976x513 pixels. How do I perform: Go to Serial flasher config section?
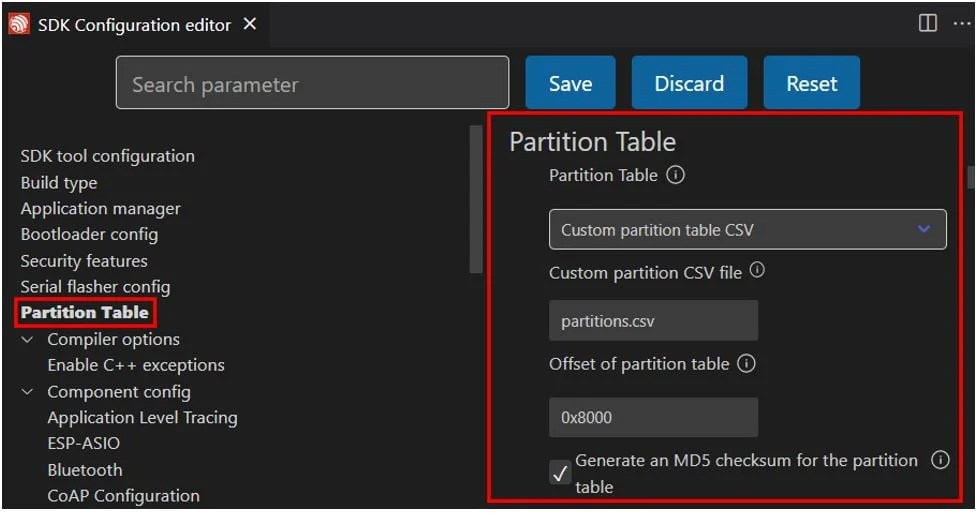[95, 286]
